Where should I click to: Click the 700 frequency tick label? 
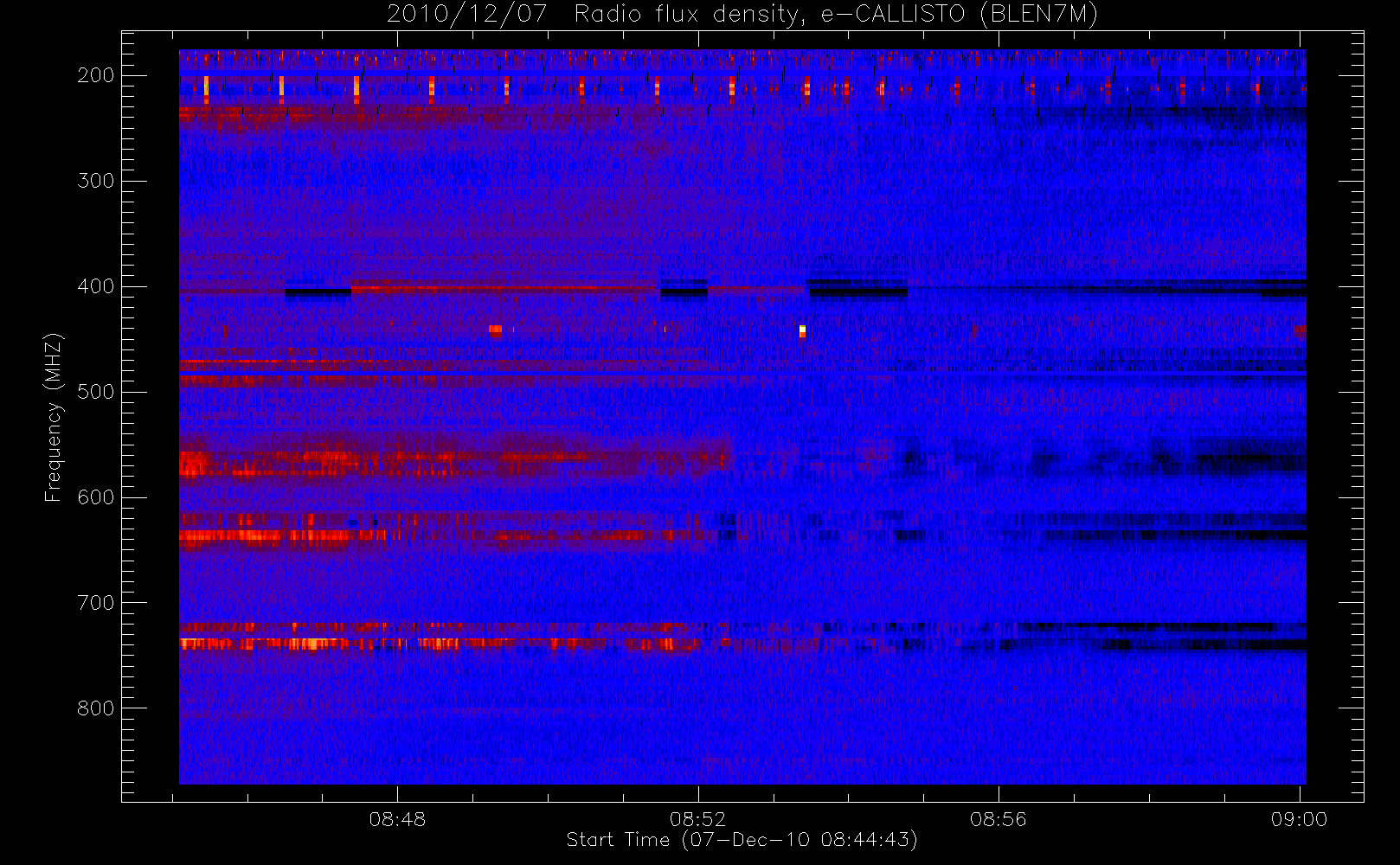pos(96,603)
